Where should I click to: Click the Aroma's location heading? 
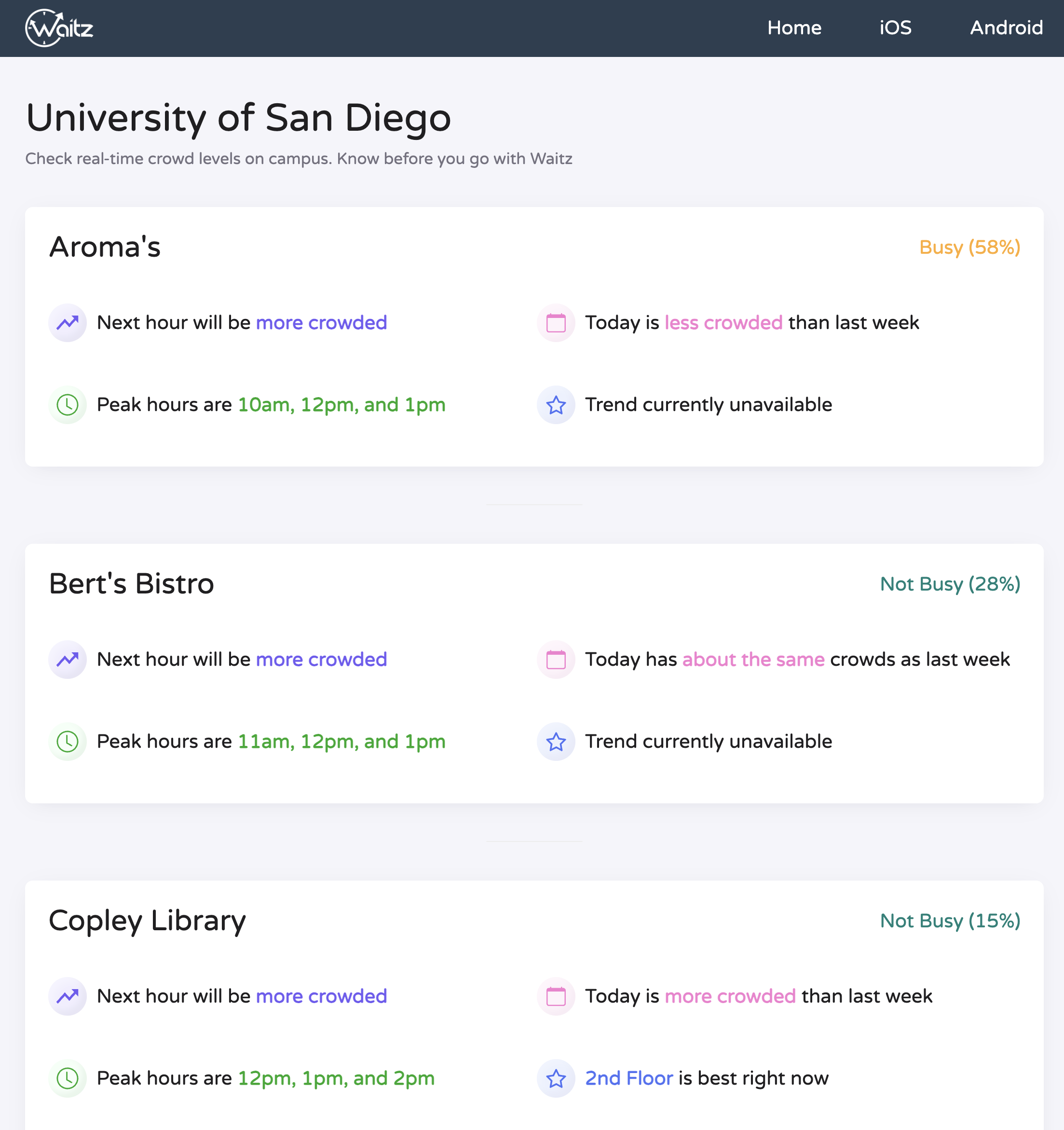[105, 247]
